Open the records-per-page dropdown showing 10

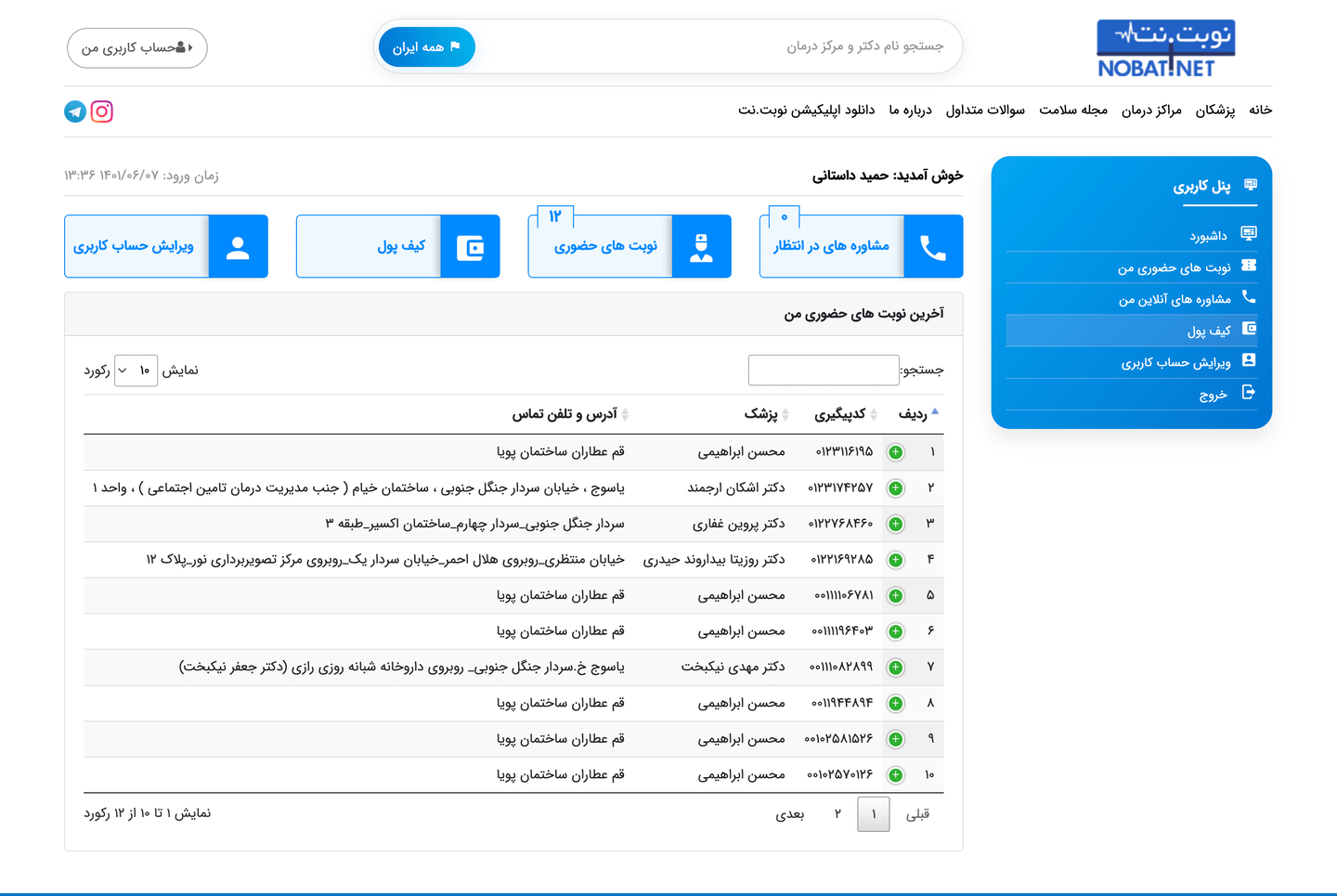click(x=136, y=370)
